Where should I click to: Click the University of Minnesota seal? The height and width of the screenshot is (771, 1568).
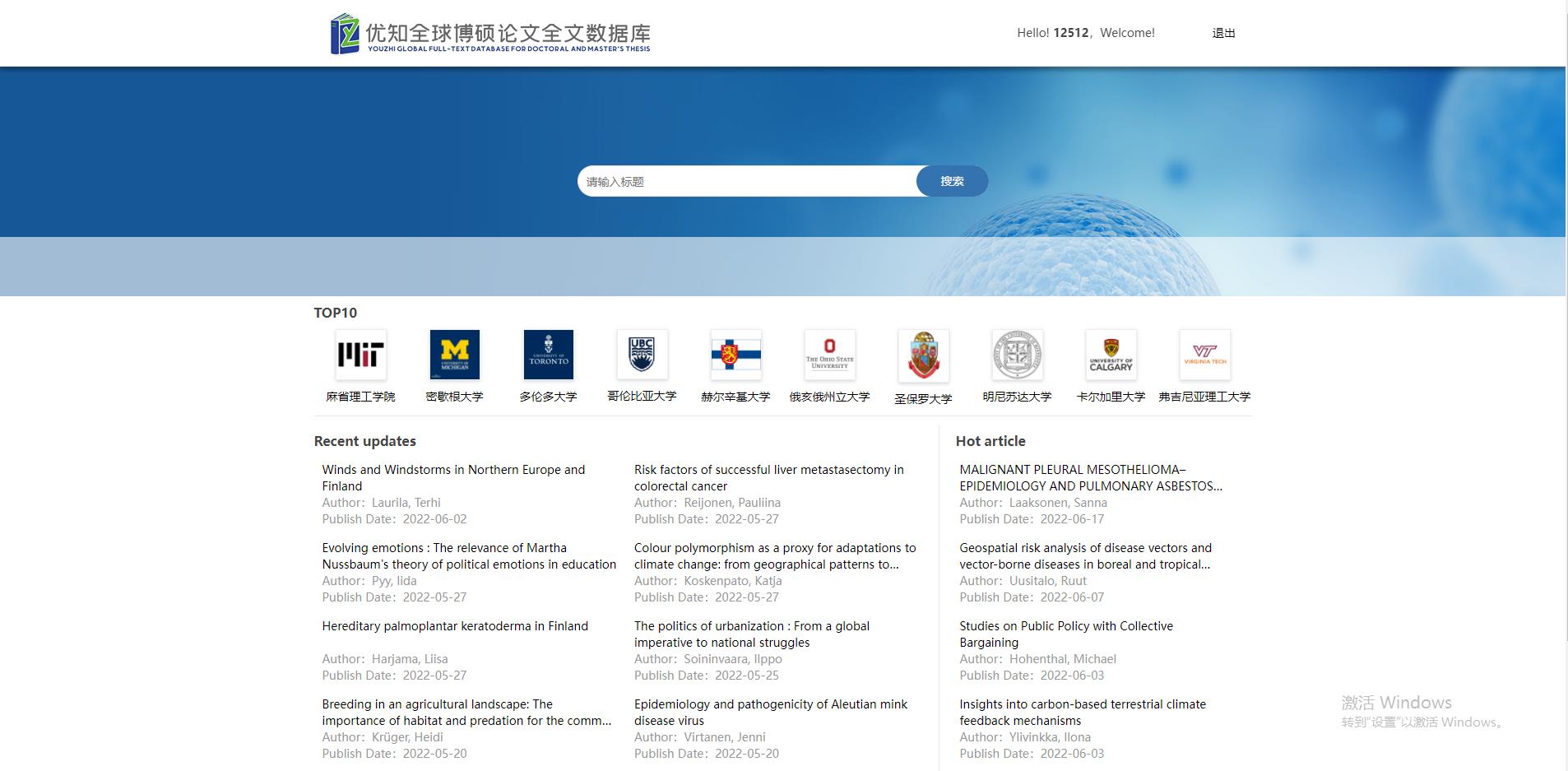[1017, 355]
